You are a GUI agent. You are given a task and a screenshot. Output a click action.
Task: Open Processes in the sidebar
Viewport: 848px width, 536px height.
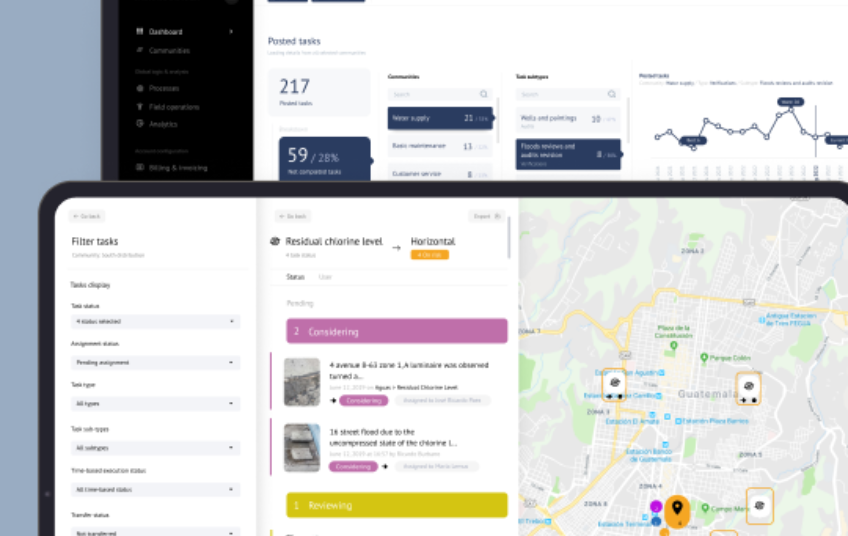(163, 88)
